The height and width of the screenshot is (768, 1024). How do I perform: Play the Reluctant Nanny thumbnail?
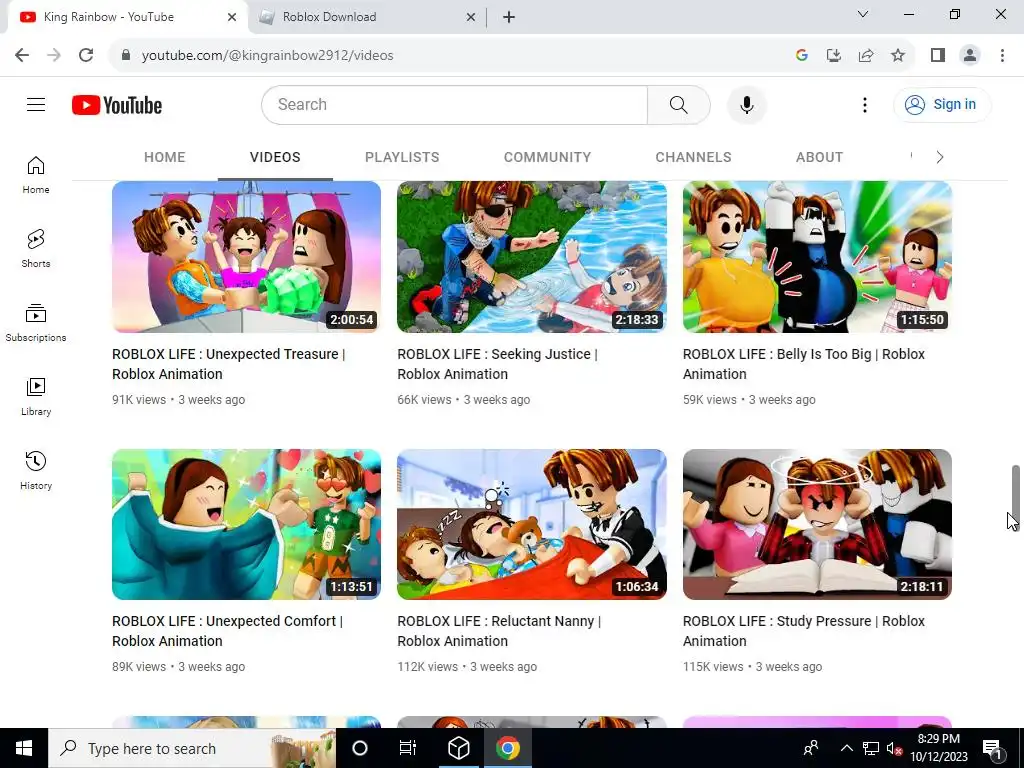click(x=532, y=524)
